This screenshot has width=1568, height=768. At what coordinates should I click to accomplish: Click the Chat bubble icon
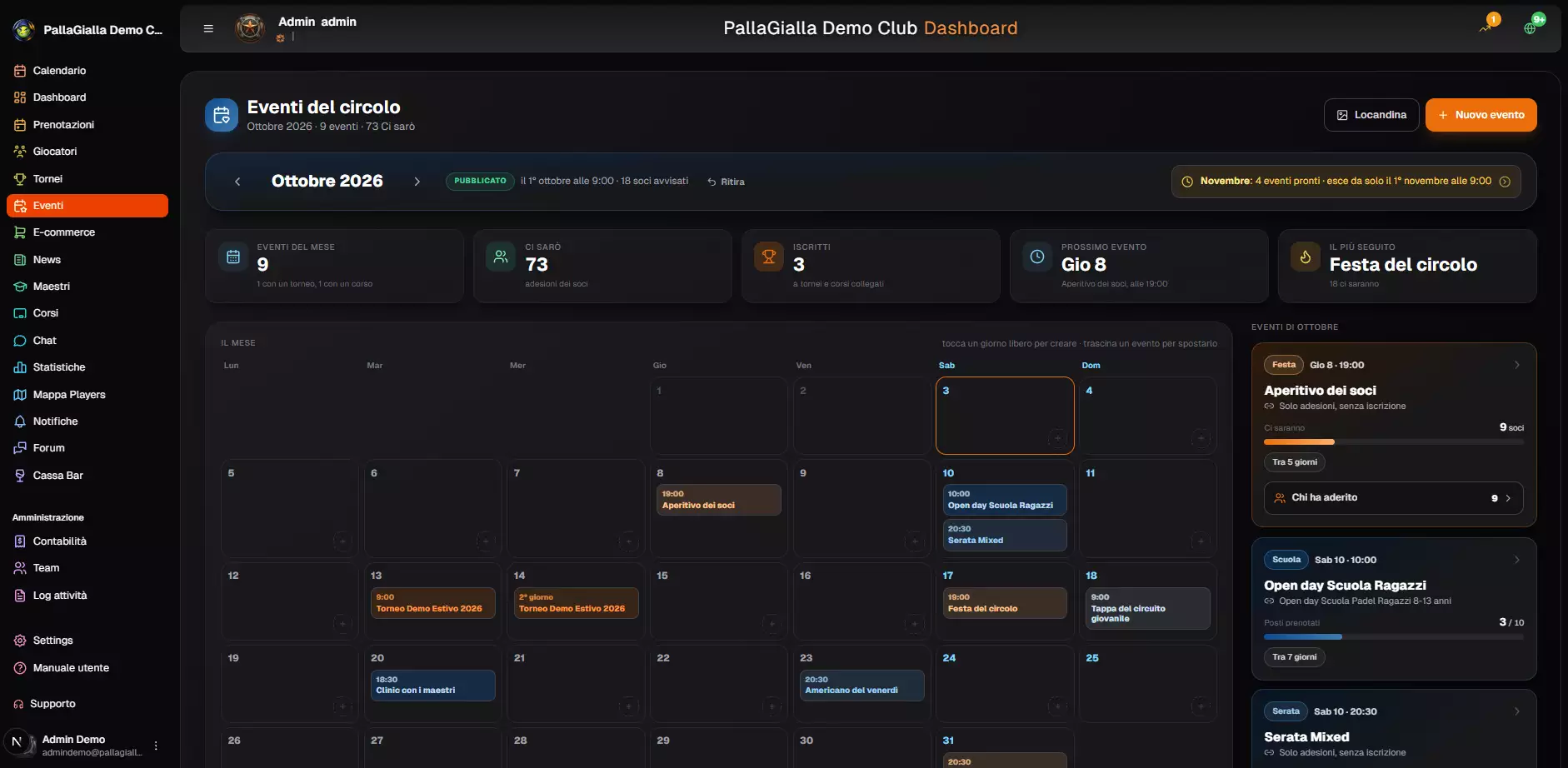pyautogui.click(x=20, y=341)
